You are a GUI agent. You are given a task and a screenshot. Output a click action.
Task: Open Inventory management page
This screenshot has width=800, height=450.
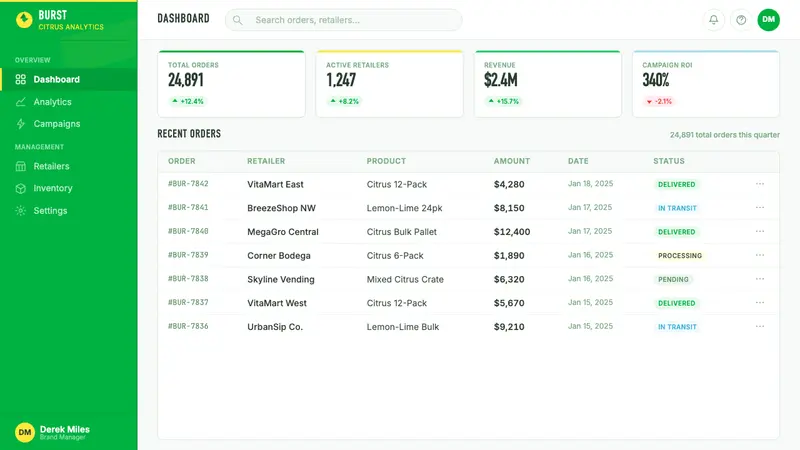[x=69, y=188]
